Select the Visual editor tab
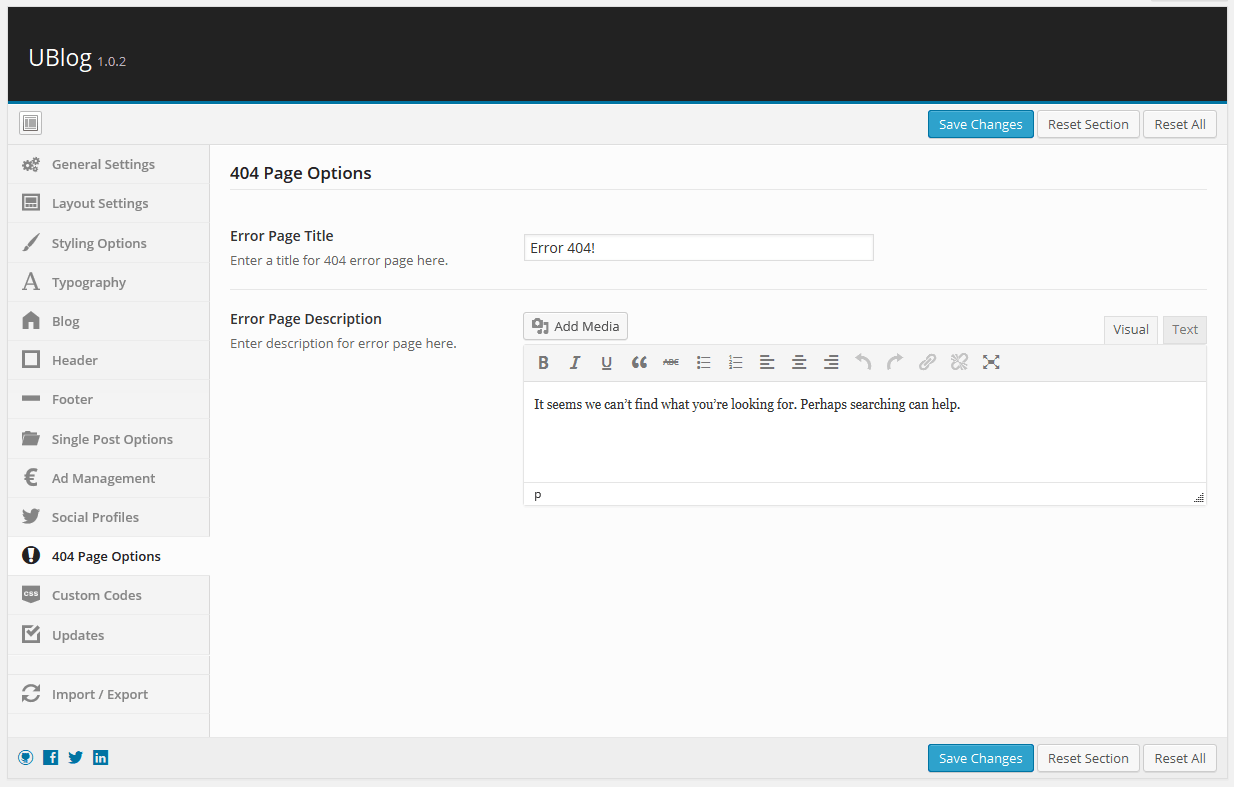The width and height of the screenshot is (1234, 787). tap(1130, 330)
